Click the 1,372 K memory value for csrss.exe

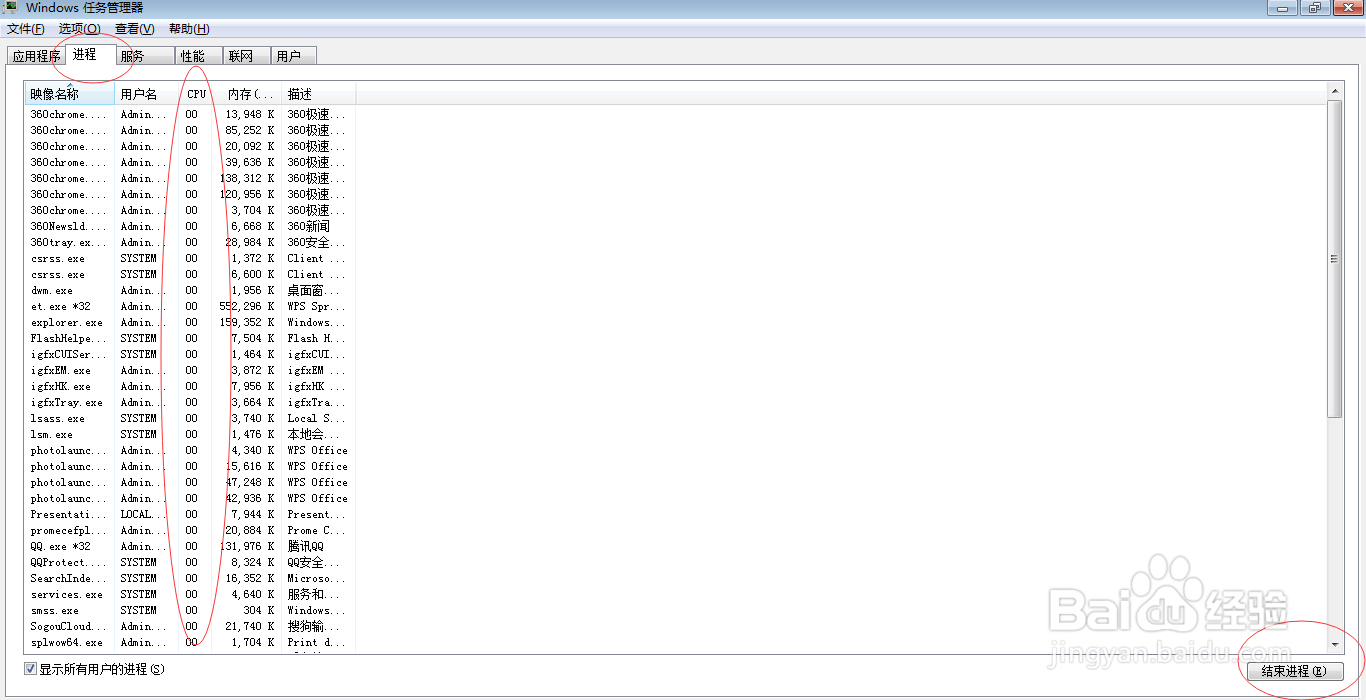[254, 258]
